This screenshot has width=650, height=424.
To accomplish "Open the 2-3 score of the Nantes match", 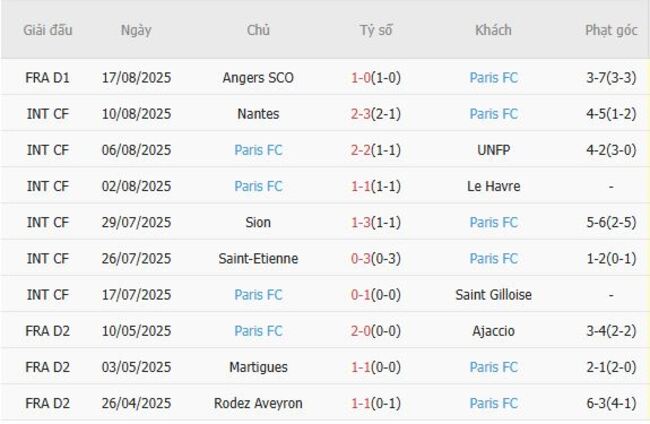I will pos(361,114).
